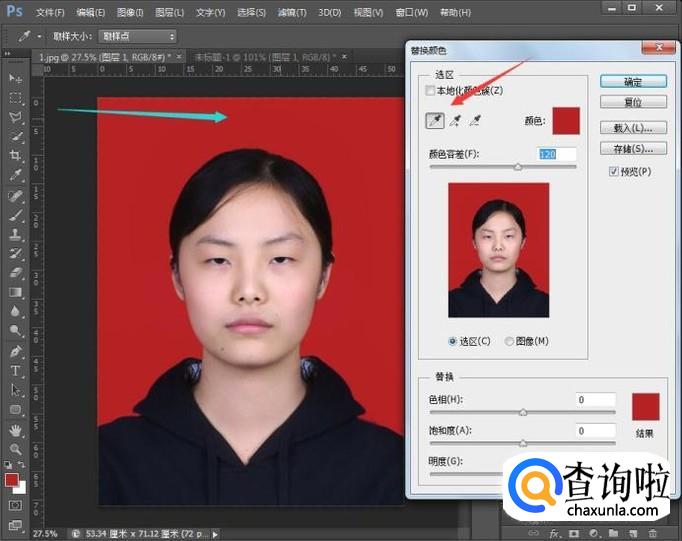Select the Rectangular Marquee tool
Viewport: 682px width, 541px height.
[x=16, y=98]
